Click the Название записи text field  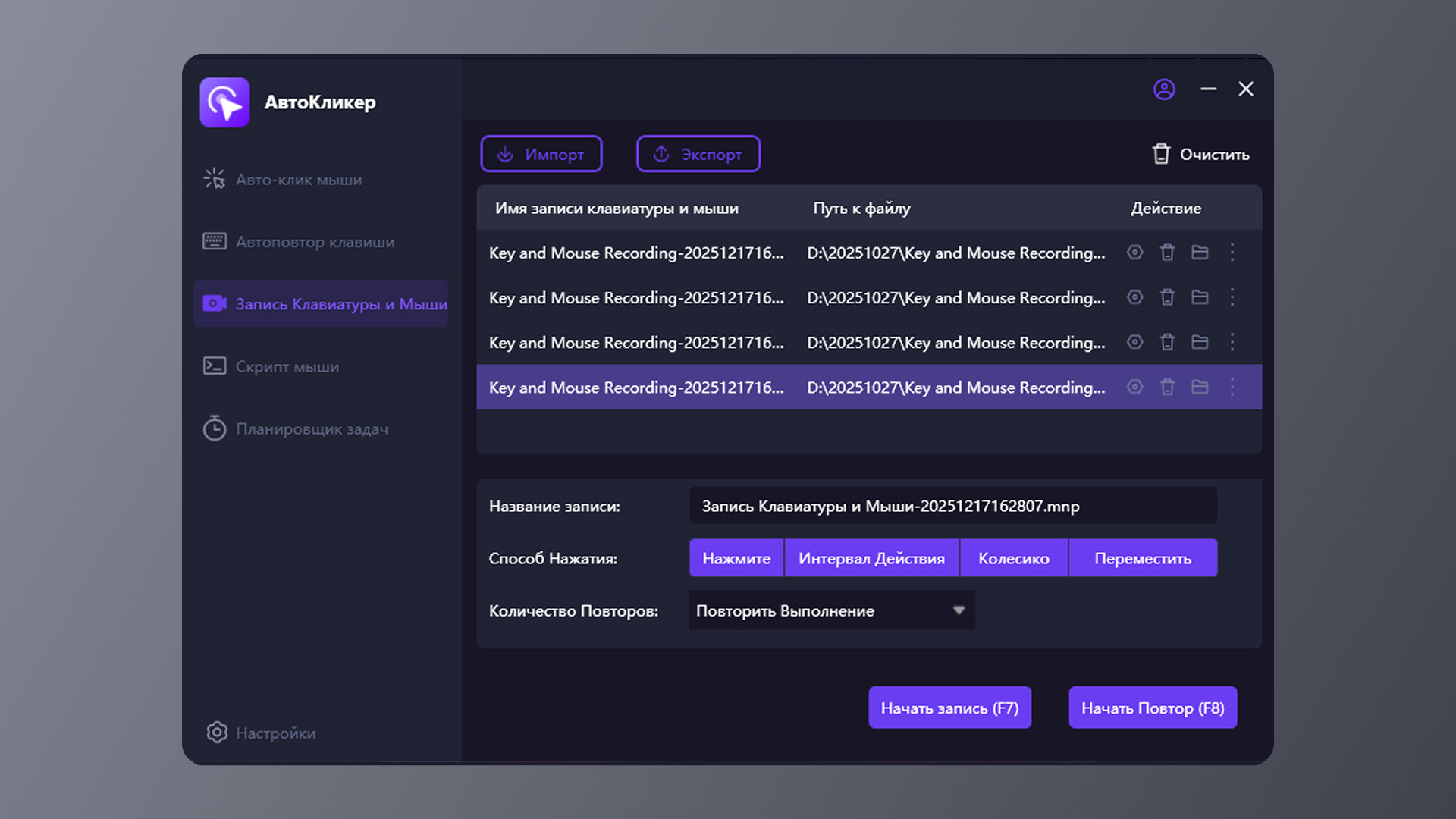(952, 506)
